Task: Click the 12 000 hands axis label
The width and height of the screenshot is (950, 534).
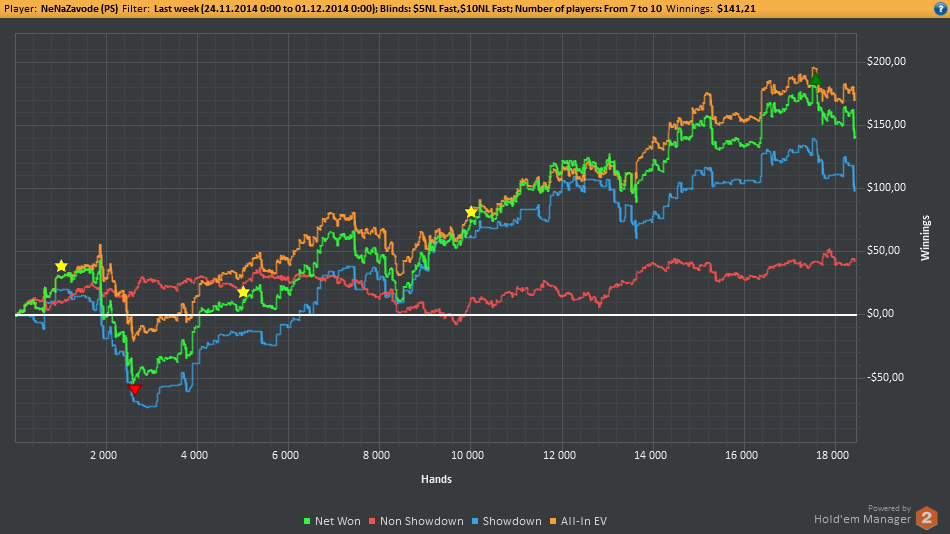Action: click(x=559, y=455)
